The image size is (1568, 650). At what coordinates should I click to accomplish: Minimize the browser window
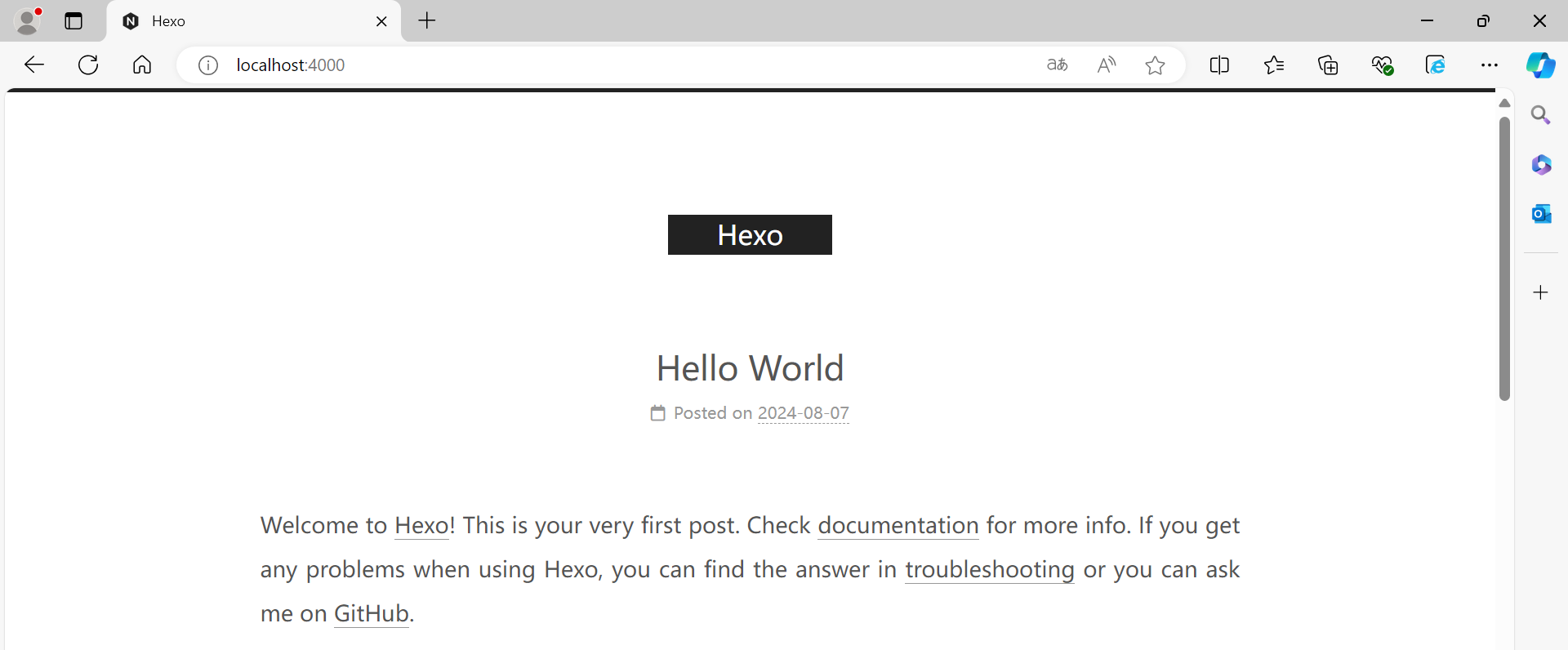[1428, 21]
